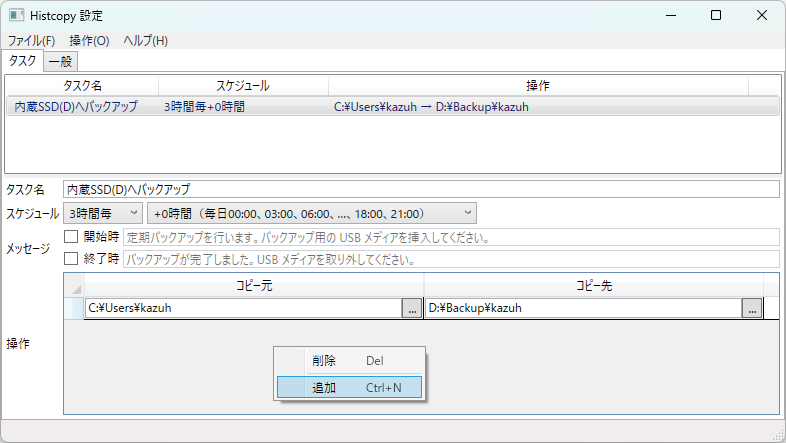Viewport: 786px width, 443px height.
Task: Choose 削除 from the context menu
Action: 349,361
